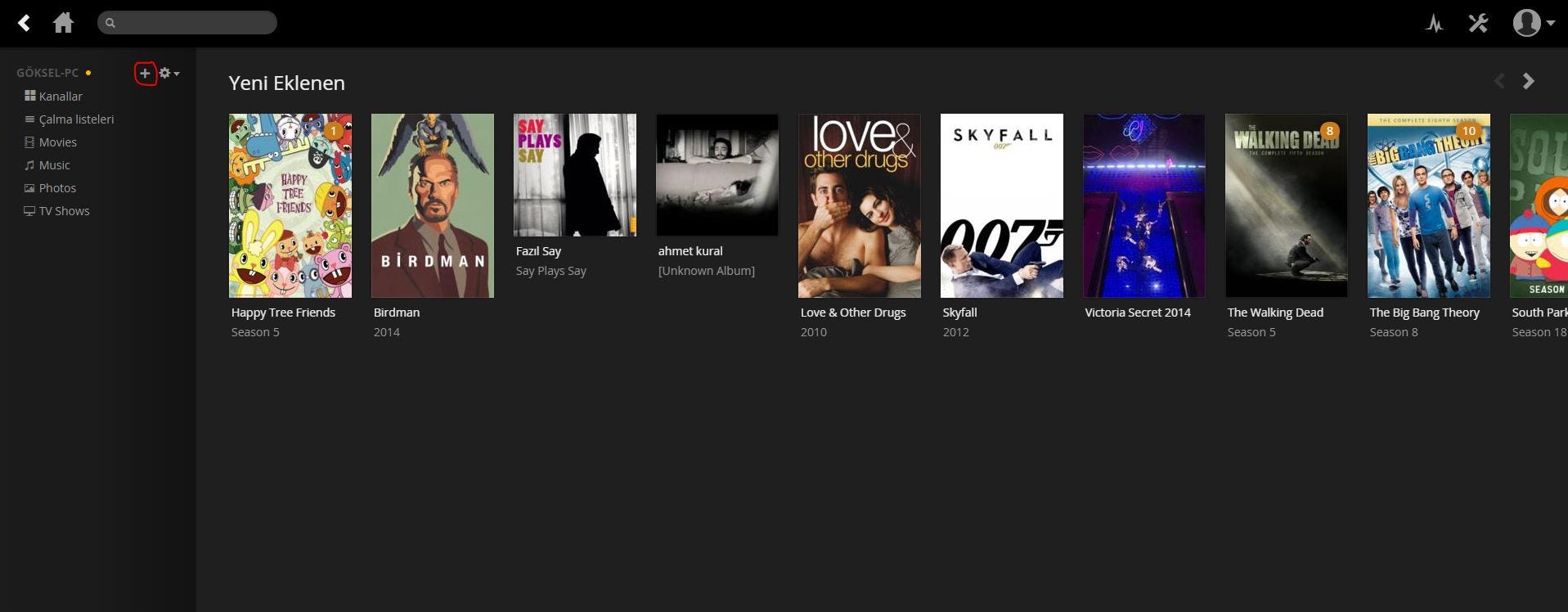Click the Yeni Eklenen heading
Screen dimensions: 1568x612
pyautogui.click(x=286, y=83)
